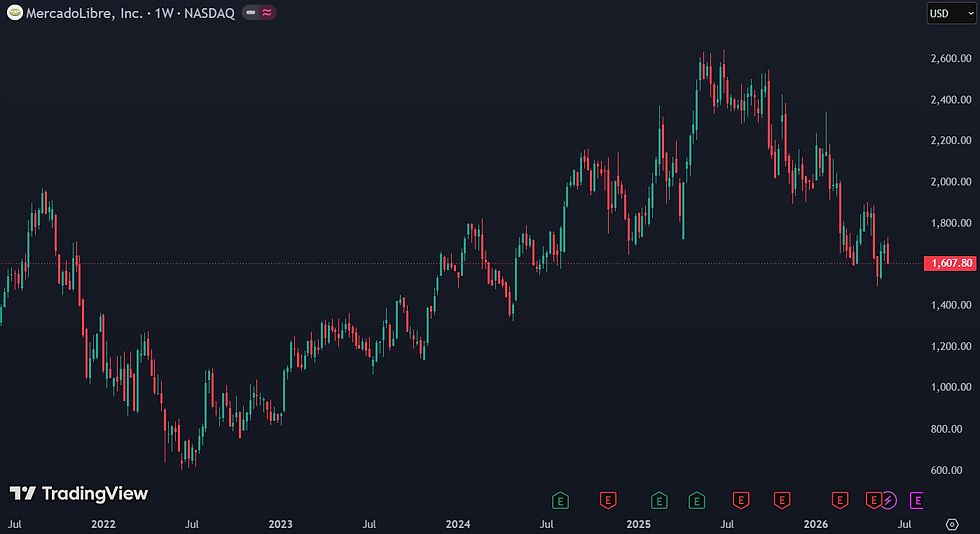Click the 1,000.00 price axis label
This screenshot has width=980, height=534.
click(951, 387)
